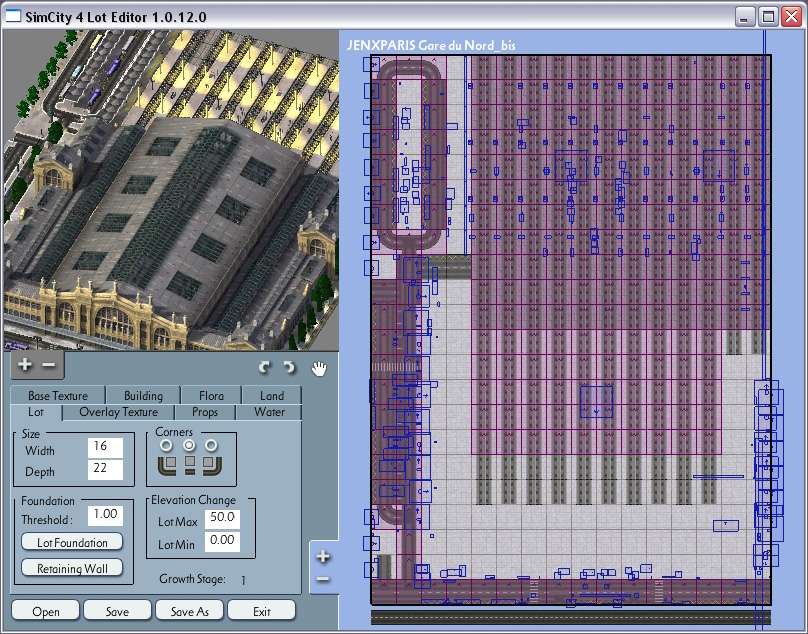Click the 'Width' label
808x634 pixels.
tap(40, 451)
